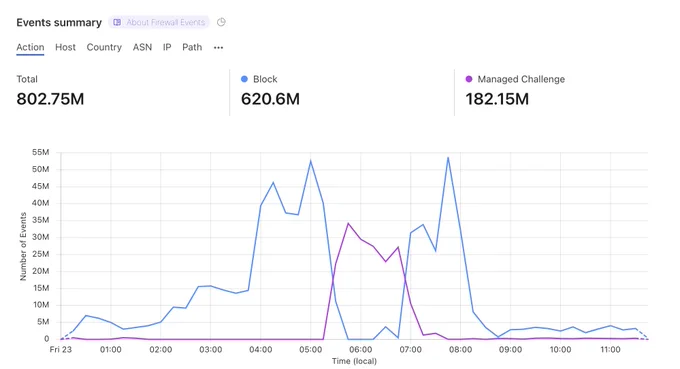
Task: Expand the more tabs ellipsis menu
Action: coord(218,48)
